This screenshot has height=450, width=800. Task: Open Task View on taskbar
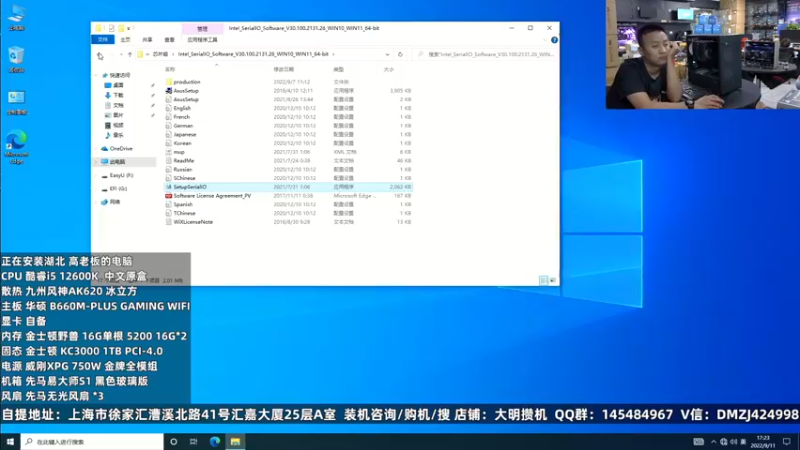(194, 442)
